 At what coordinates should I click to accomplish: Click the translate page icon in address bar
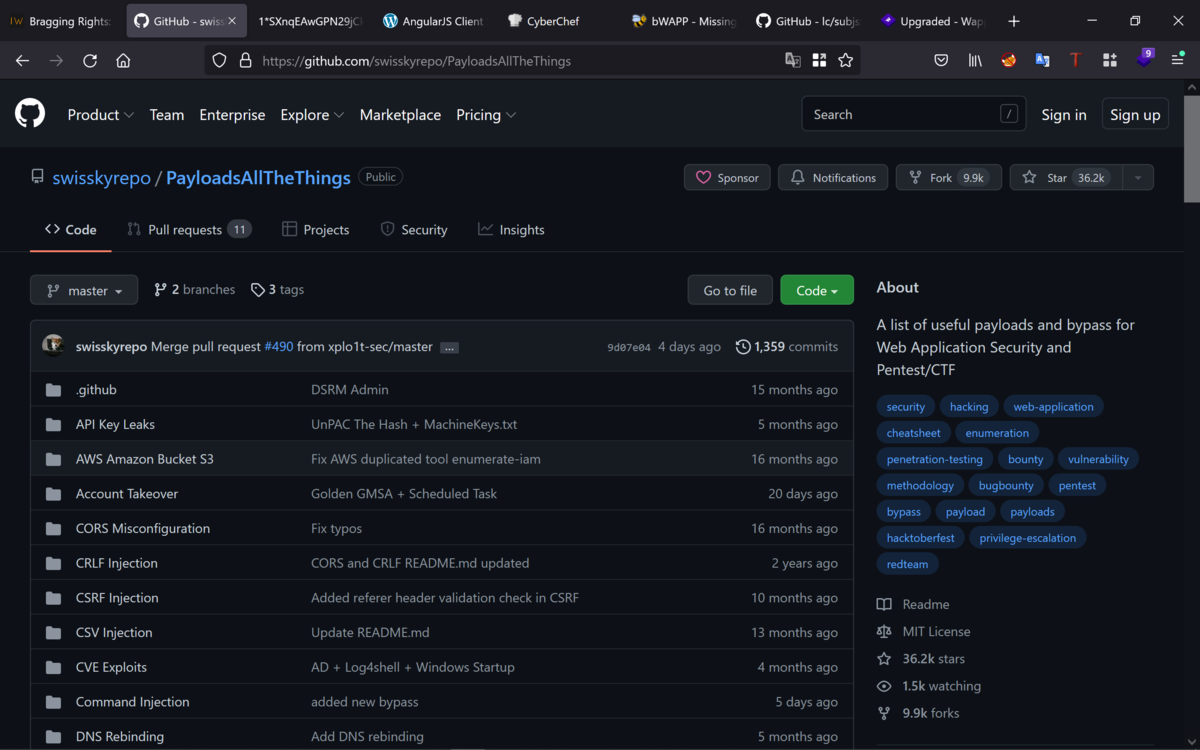pos(793,61)
